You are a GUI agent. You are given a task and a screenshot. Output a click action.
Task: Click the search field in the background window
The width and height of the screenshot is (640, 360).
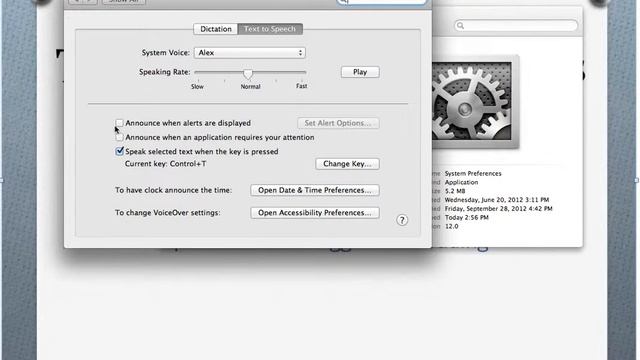(x=516, y=26)
